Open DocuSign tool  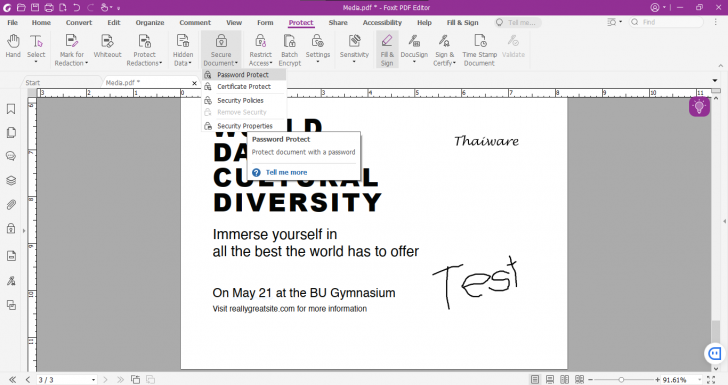coord(414,48)
